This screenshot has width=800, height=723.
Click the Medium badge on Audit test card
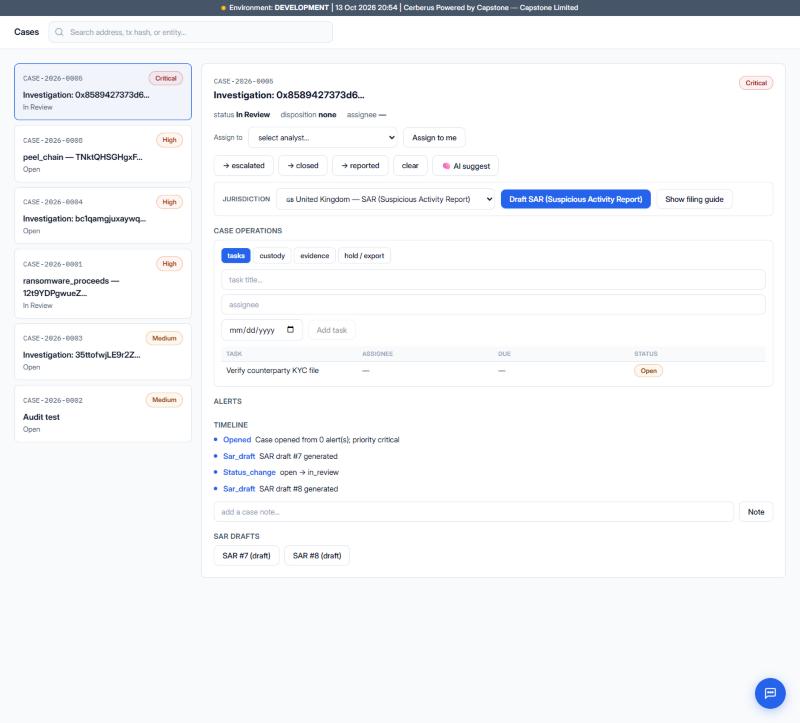[164, 400]
